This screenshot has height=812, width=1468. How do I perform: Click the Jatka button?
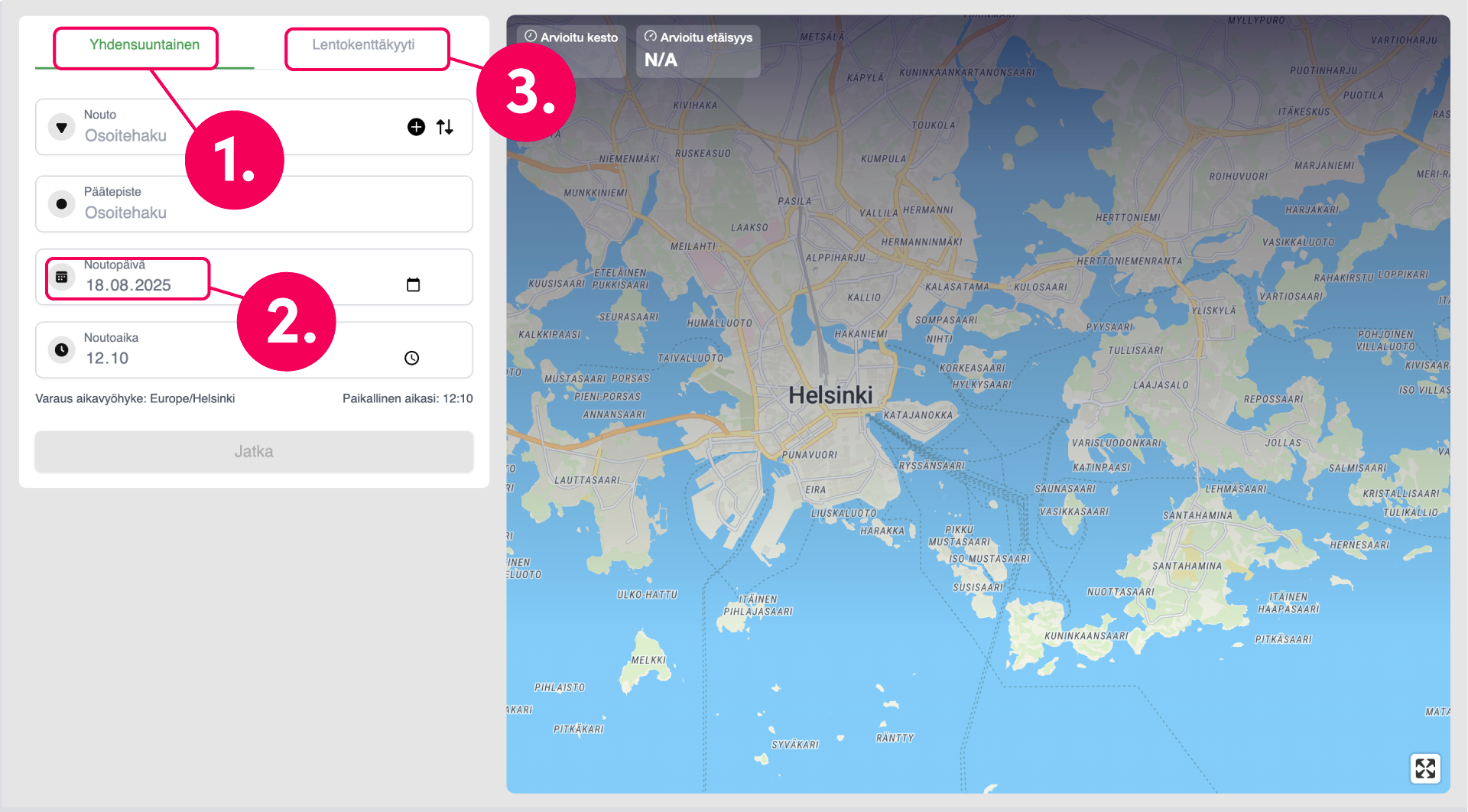pos(254,451)
